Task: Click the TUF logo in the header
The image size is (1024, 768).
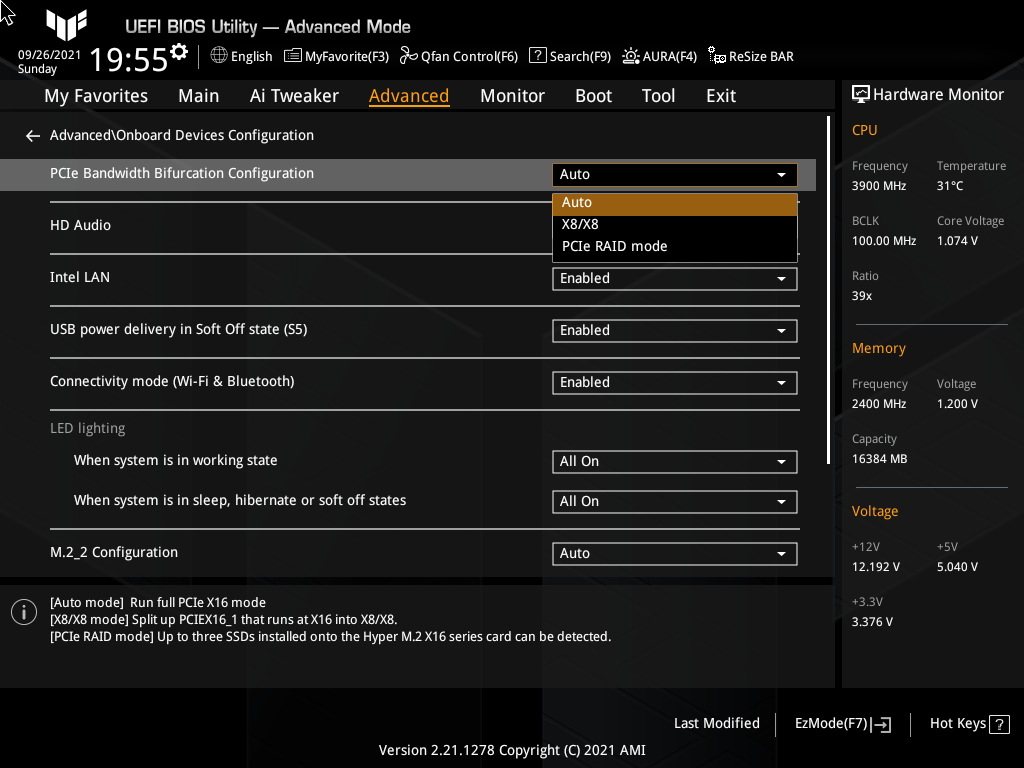Action: coord(66,26)
